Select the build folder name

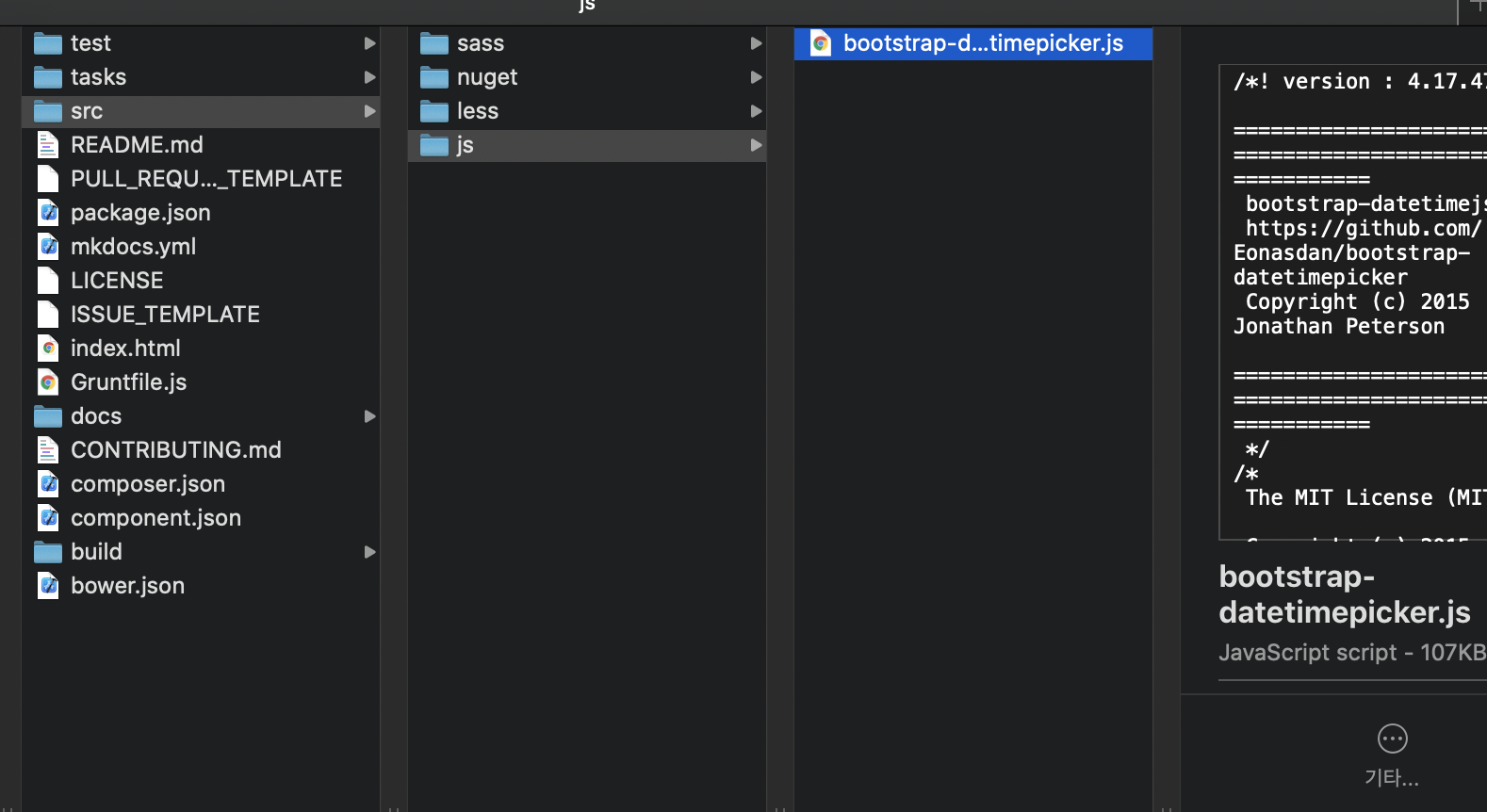pyautogui.click(x=96, y=552)
